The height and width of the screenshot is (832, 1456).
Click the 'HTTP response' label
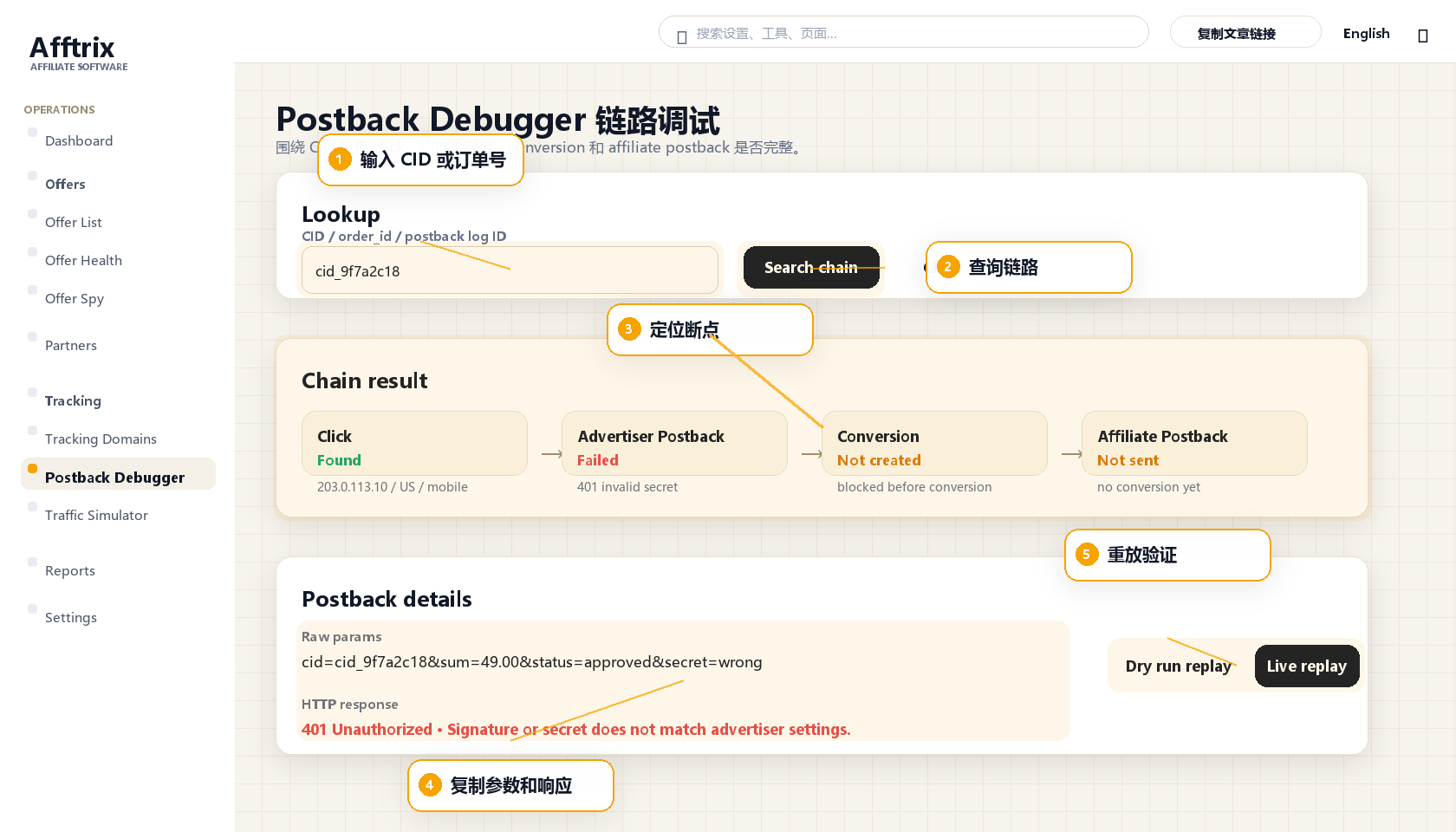[x=350, y=705]
